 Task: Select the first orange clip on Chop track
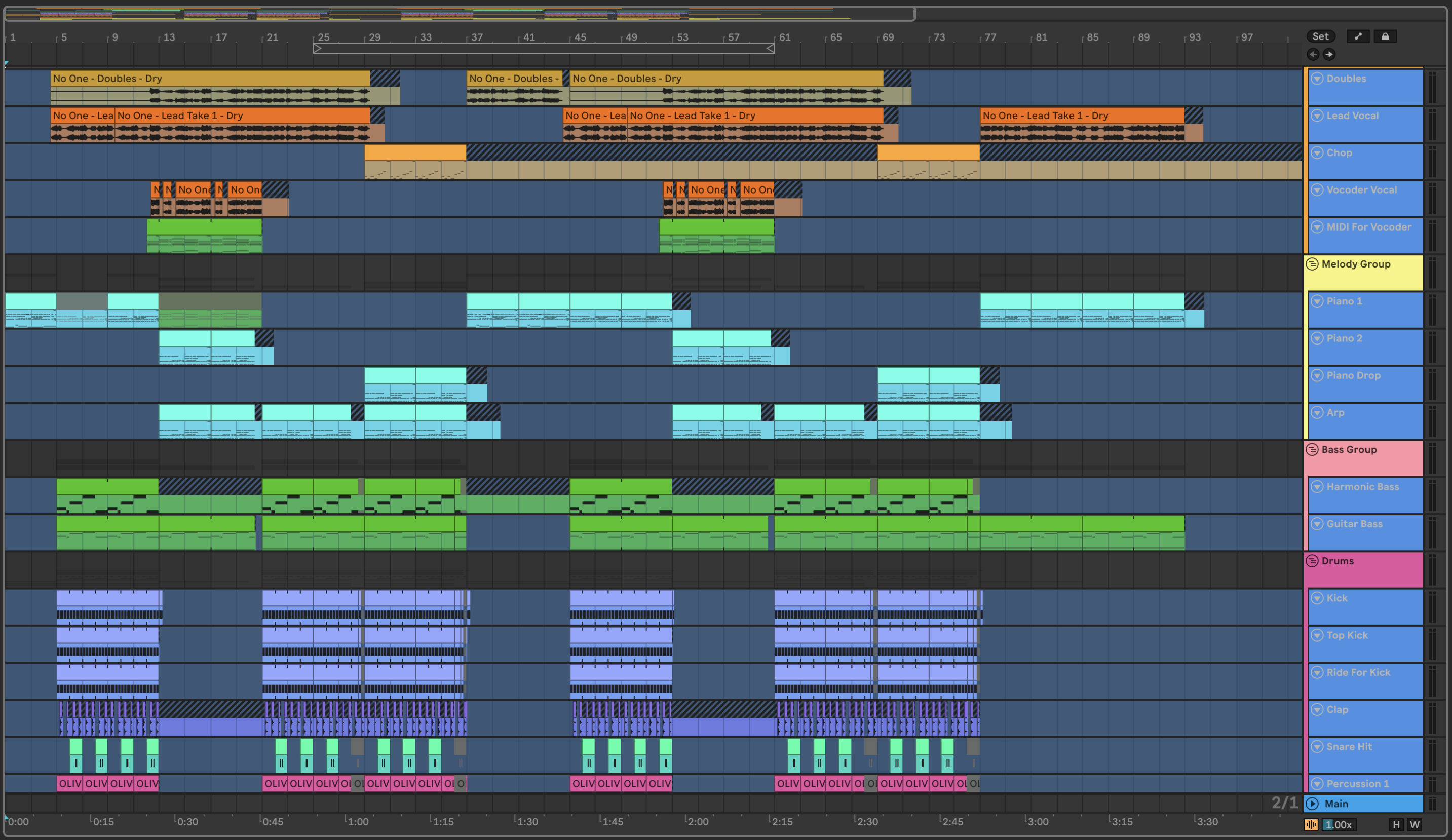pos(415,161)
